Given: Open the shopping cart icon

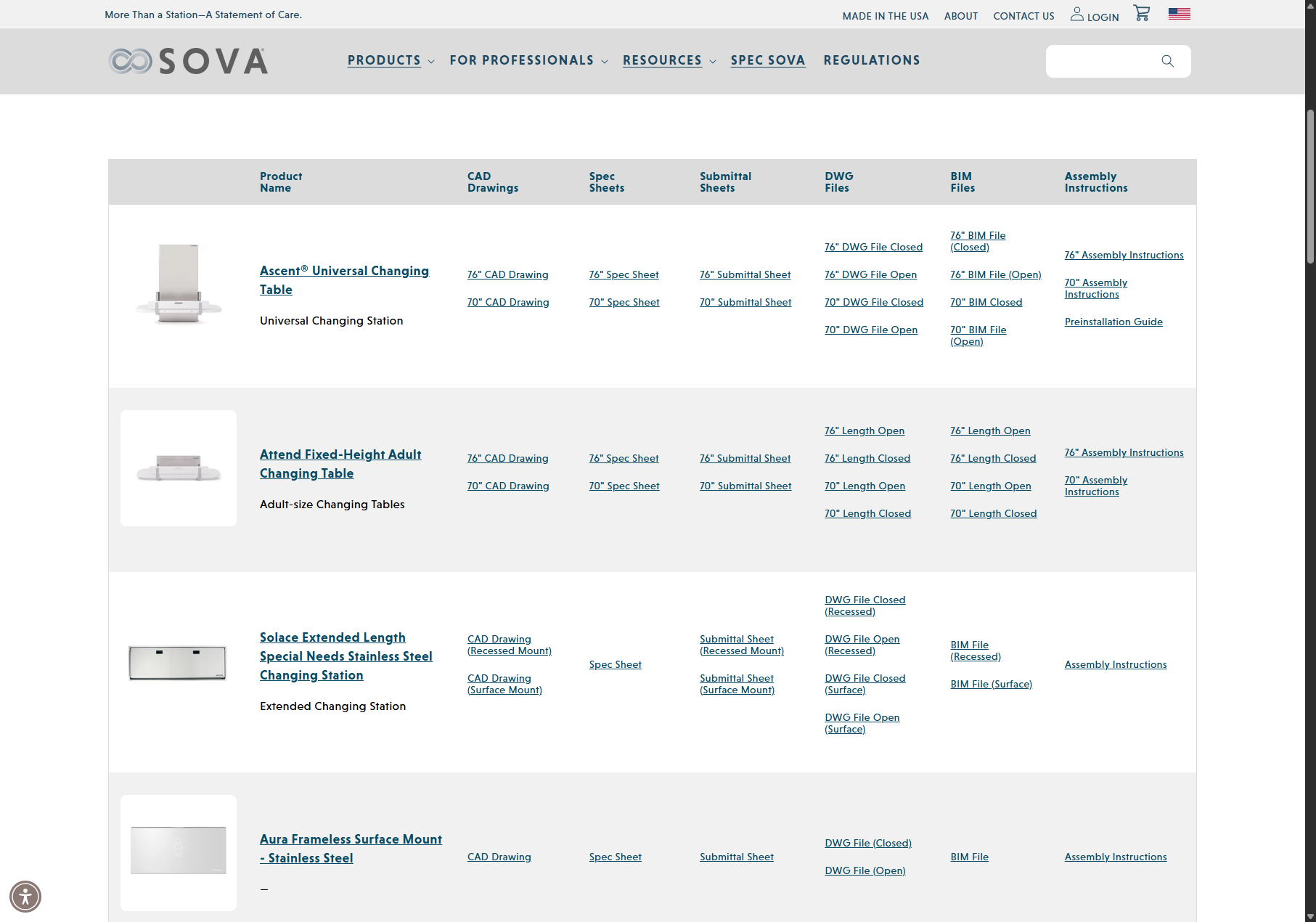Looking at the screenshot, I should click(1142, 14).
